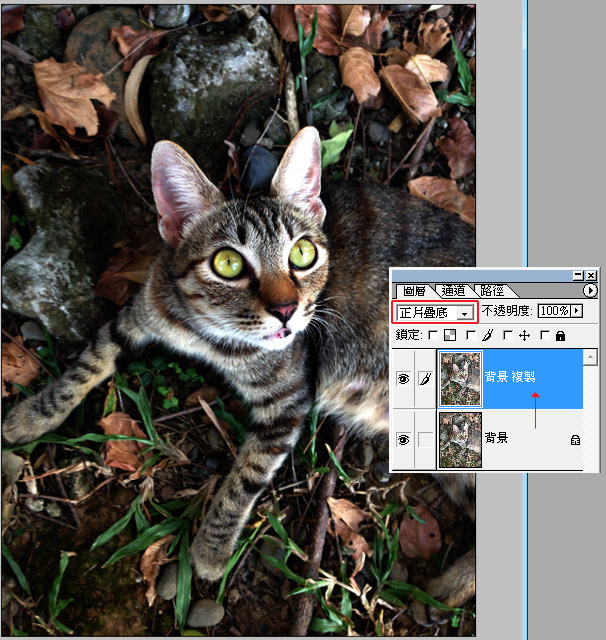606x640 pixels.
Task: Switch to the 通道 (Channels) tab
Action: coord(453,291)
